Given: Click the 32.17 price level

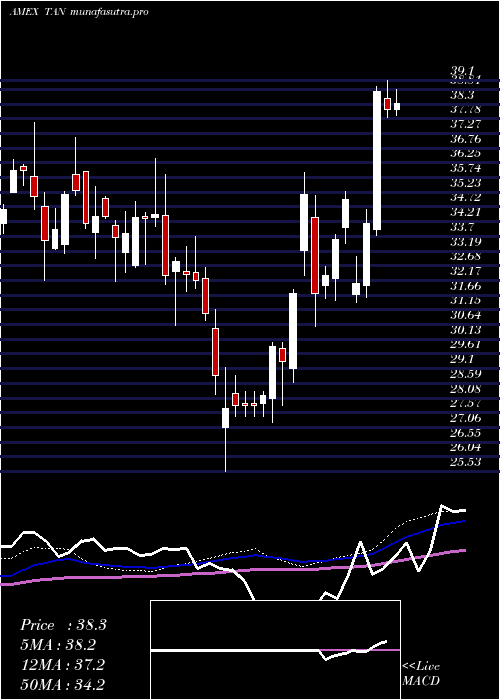Looking at the screenshot, I should pyautogui.click(x=466, y=271).
